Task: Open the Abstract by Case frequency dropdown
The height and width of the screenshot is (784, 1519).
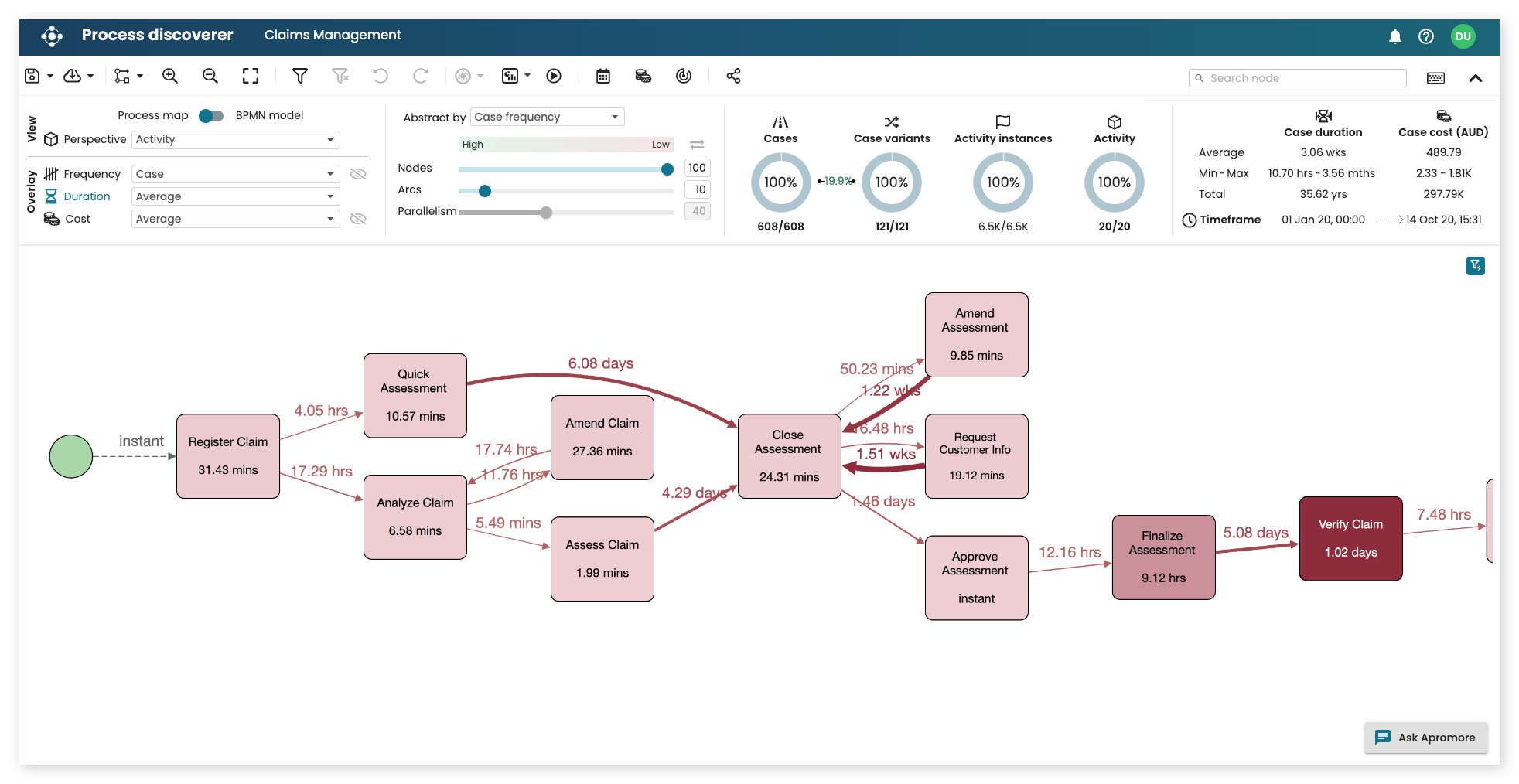Action: tap(546, 116)
